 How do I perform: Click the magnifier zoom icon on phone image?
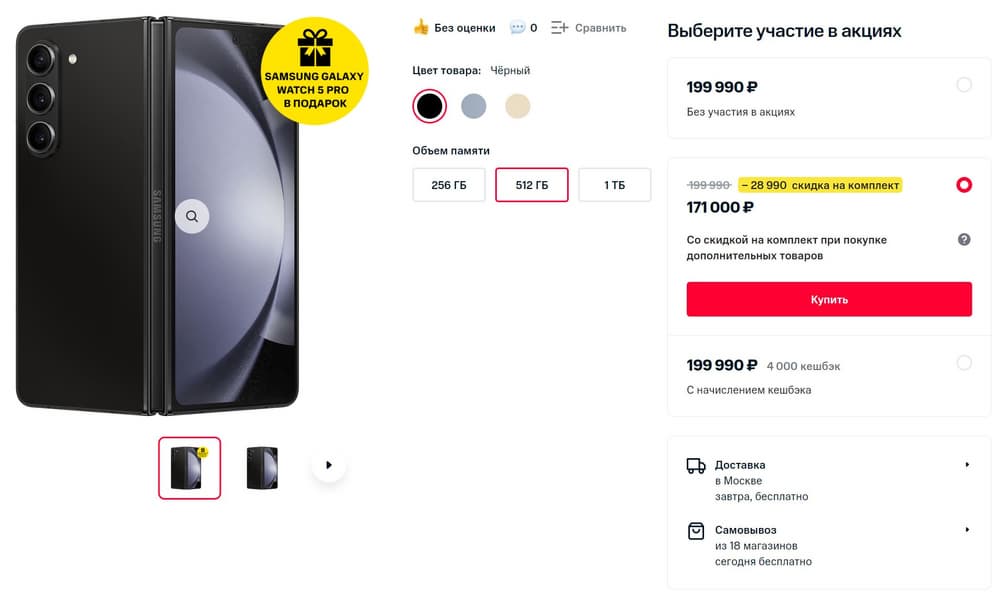[x=192, y=216]
